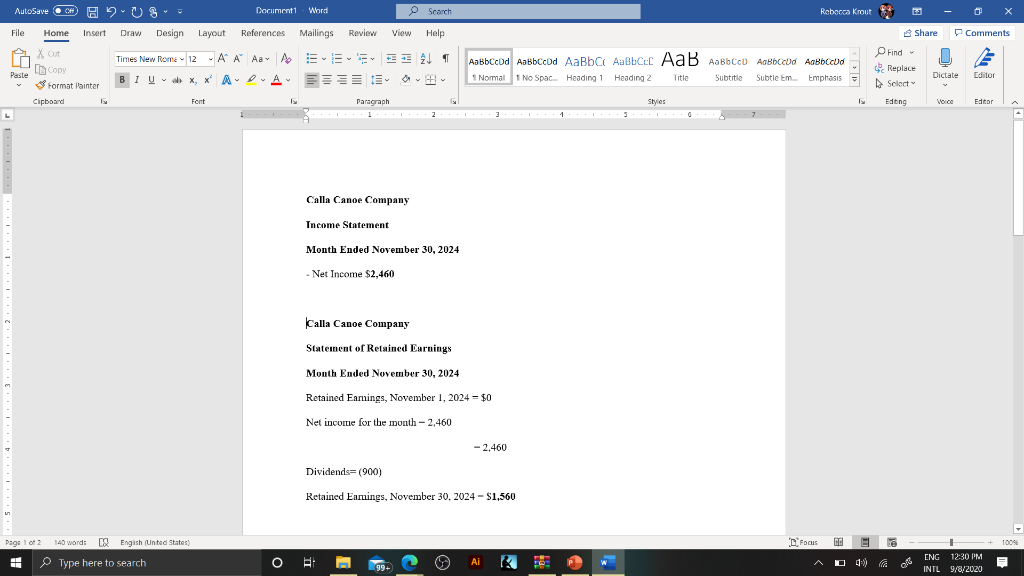The height and width of the screenshot is (576, 1024).
Task: Click the Redo repeat icon
Action: coord(136,12)
